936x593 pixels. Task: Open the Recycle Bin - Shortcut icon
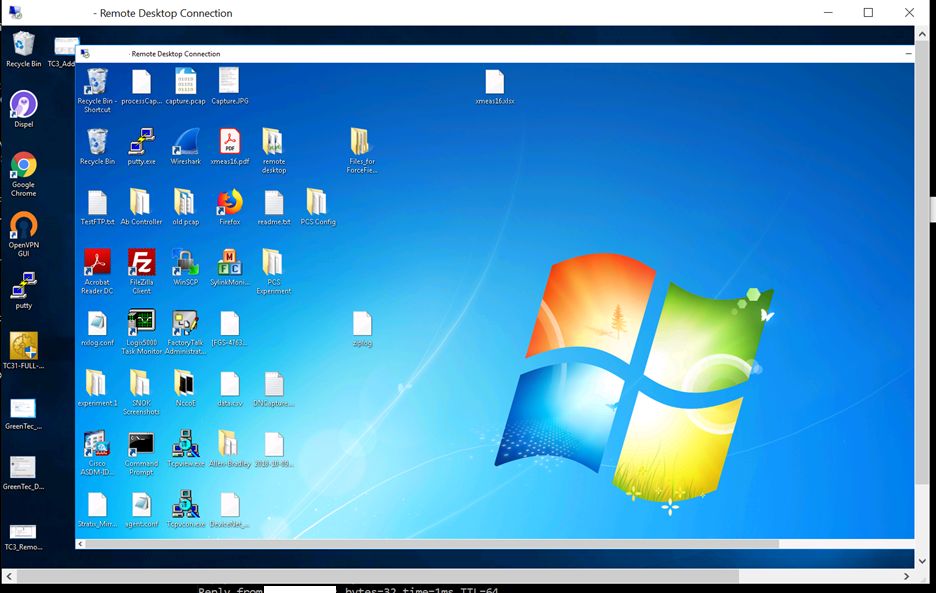pyautogui.click(x=97, y=91)
